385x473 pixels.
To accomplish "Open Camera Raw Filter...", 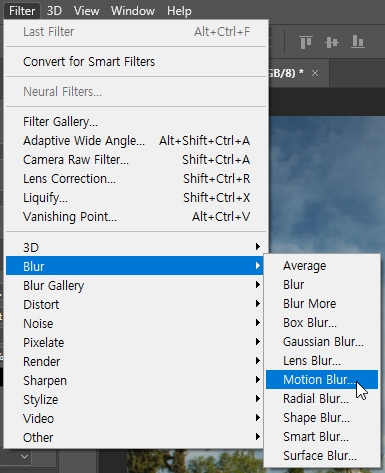I will click(136, 160).
